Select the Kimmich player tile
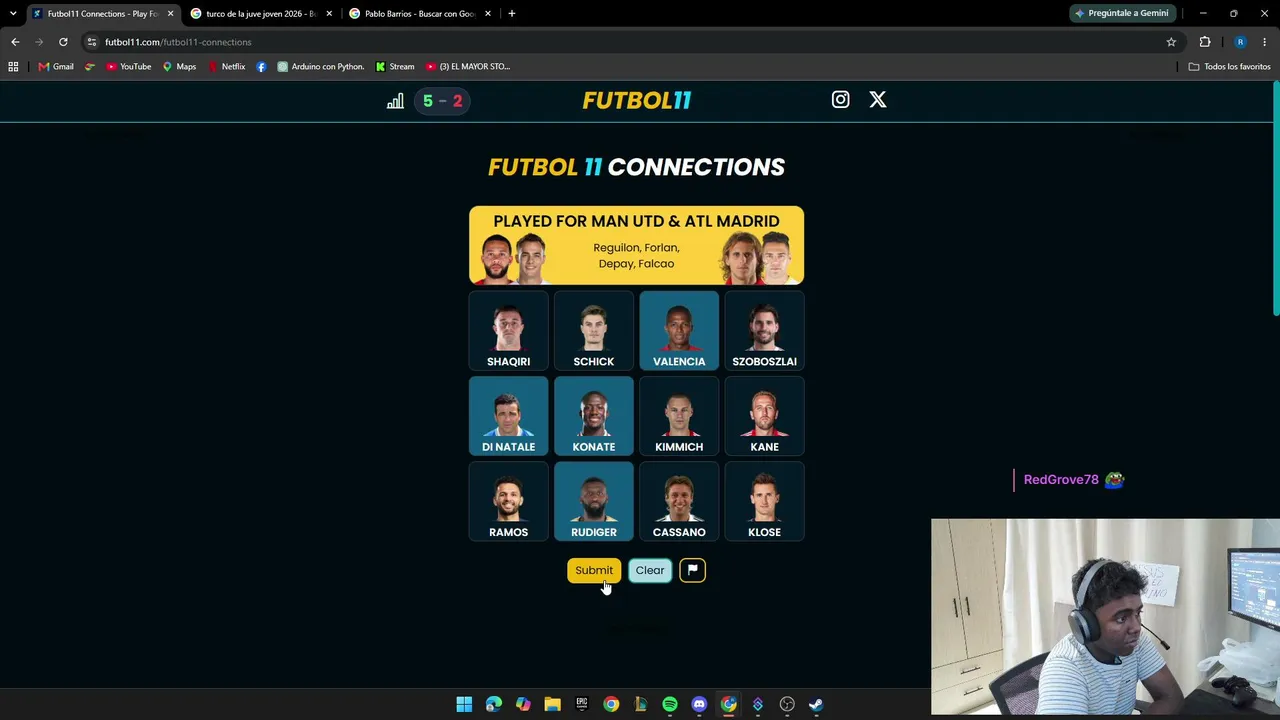Screen dimensions: 1280x720 (679, 416)
